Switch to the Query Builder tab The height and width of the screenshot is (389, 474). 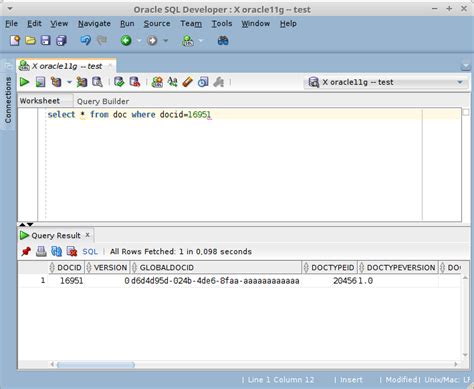coord(103,101)
